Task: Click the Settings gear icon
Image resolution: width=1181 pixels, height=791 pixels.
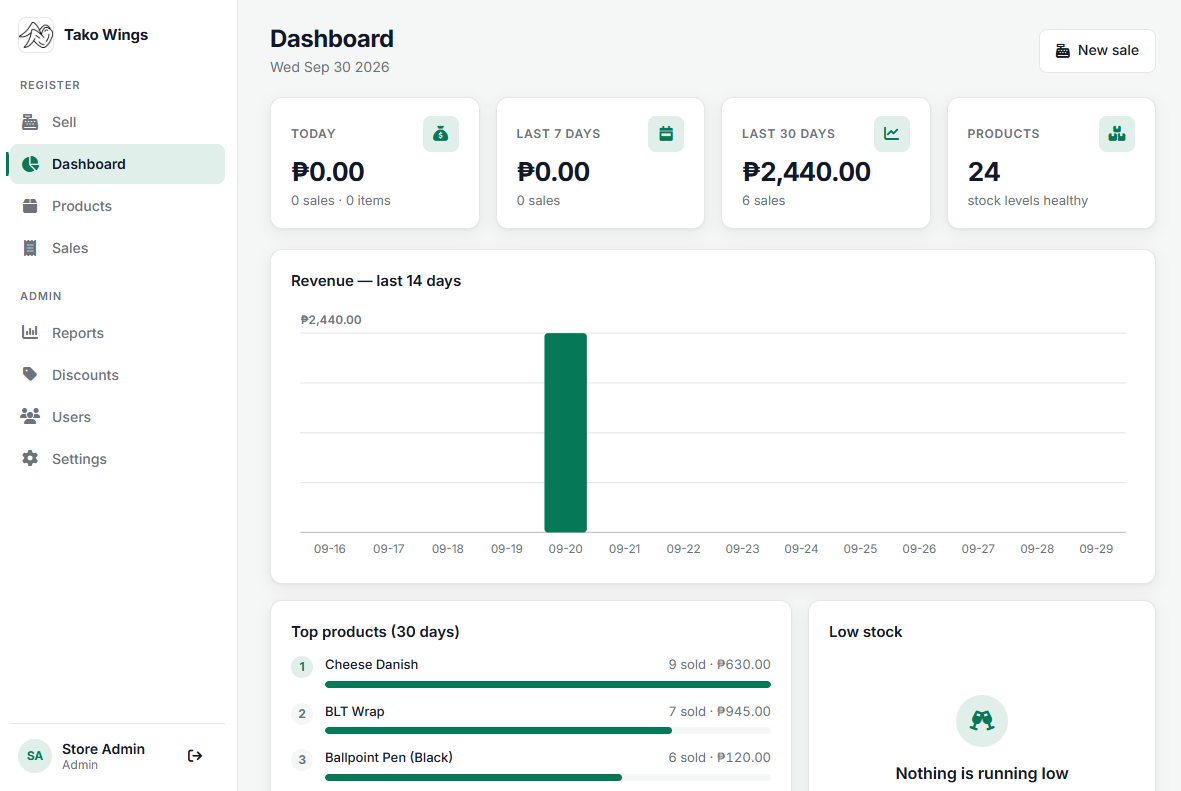Action: coord(30,459)
